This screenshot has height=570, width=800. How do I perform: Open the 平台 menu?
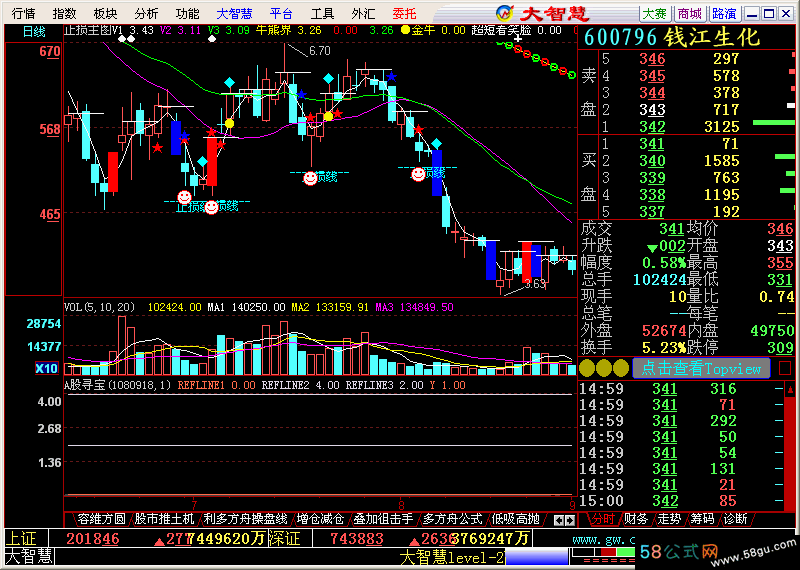282,13
